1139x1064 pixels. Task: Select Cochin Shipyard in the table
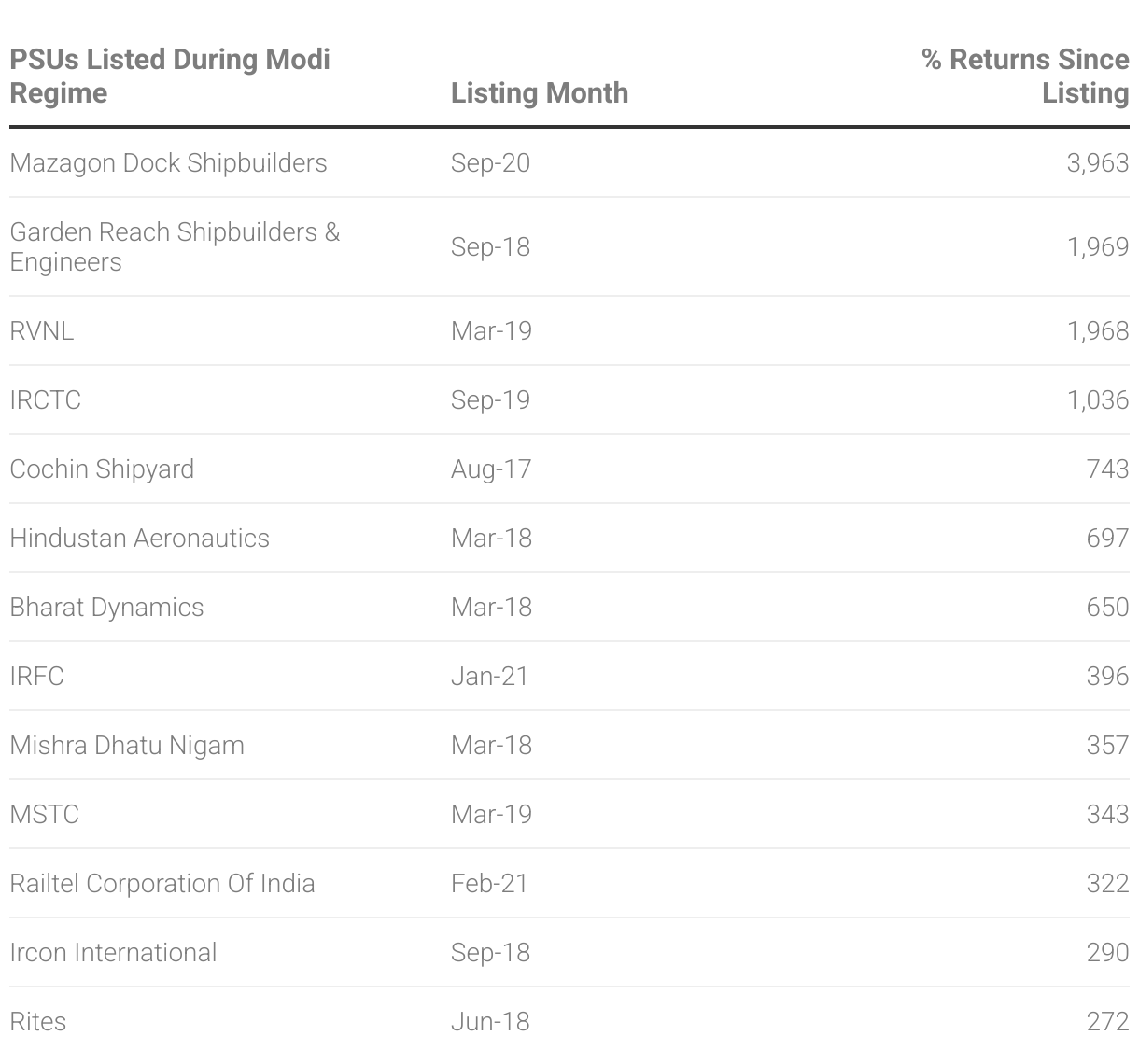(x=102, y=469)
